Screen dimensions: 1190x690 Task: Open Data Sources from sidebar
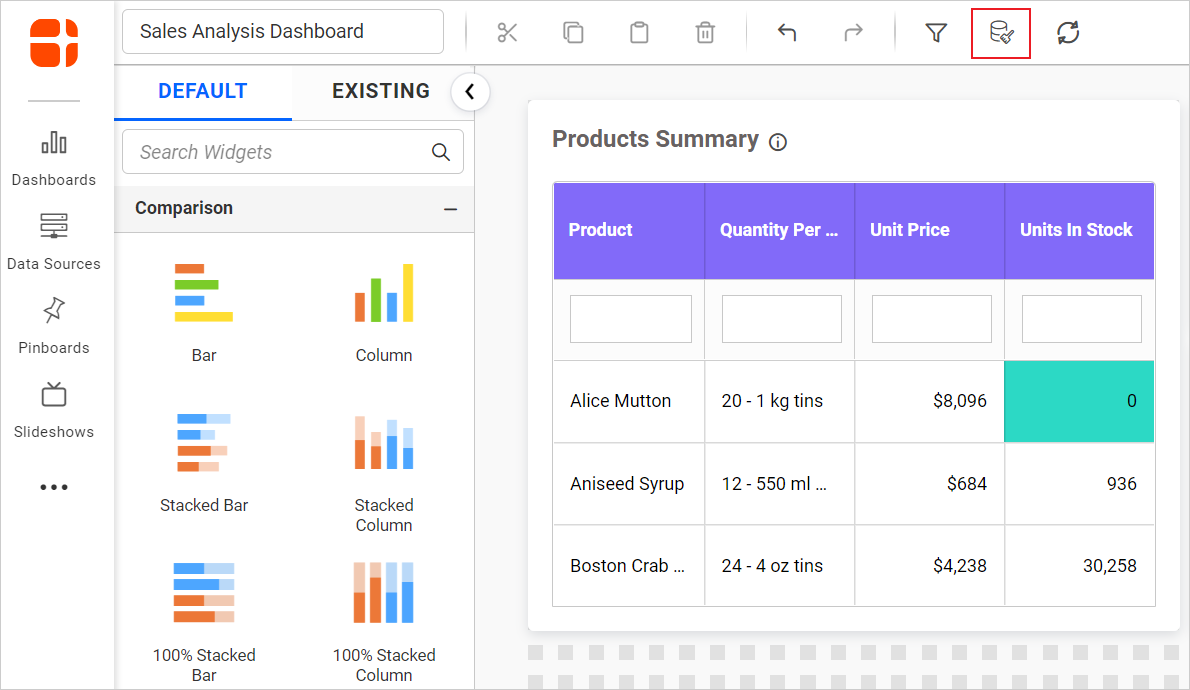tap(54, 241)
